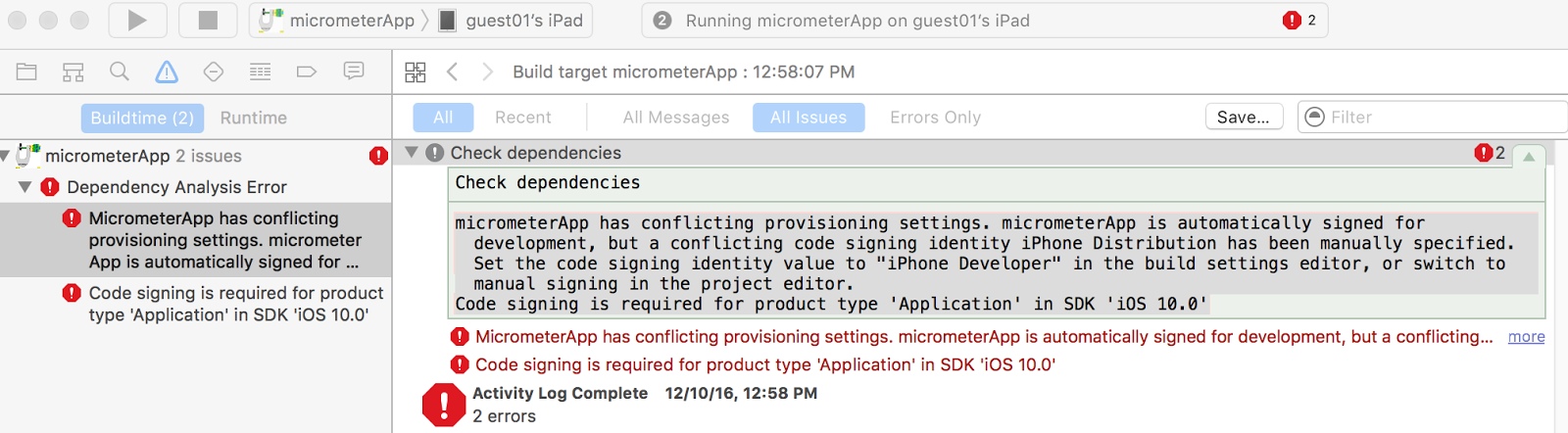Toggle the Recent filter
This screenshot has width=1568, height=433.
point(522,118)
